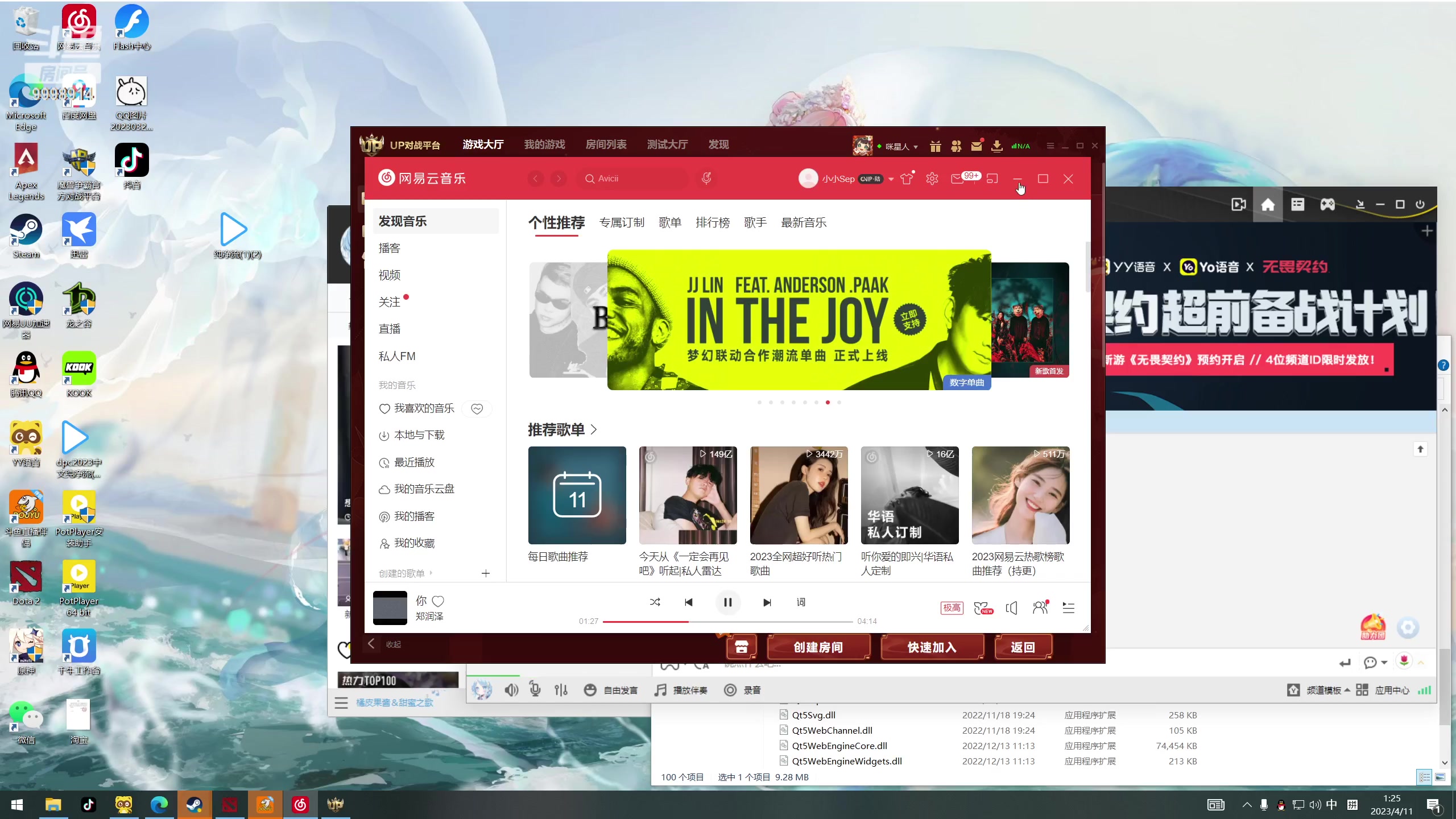1456x819 pixels.
Task: Skip to the next track
Action: click(767, 602)
